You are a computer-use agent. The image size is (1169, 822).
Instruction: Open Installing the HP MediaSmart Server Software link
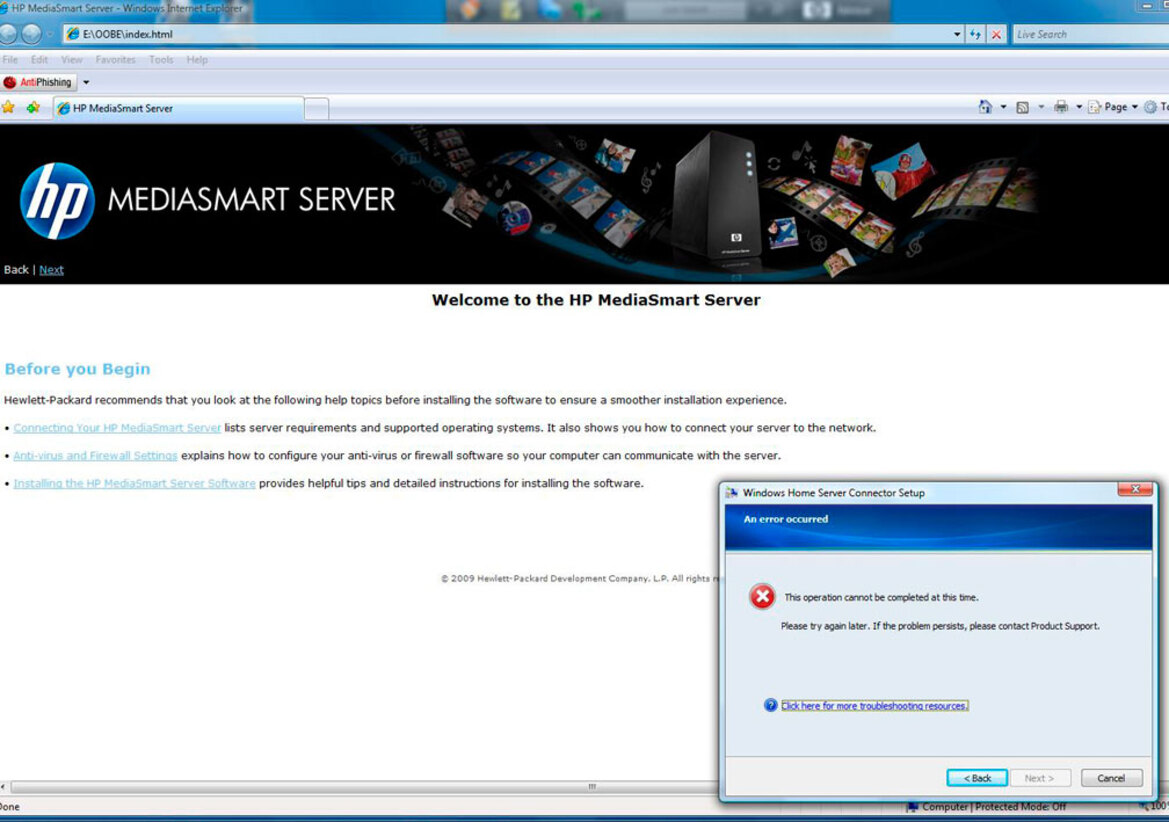pyautogui.click(x=134, y=483)
